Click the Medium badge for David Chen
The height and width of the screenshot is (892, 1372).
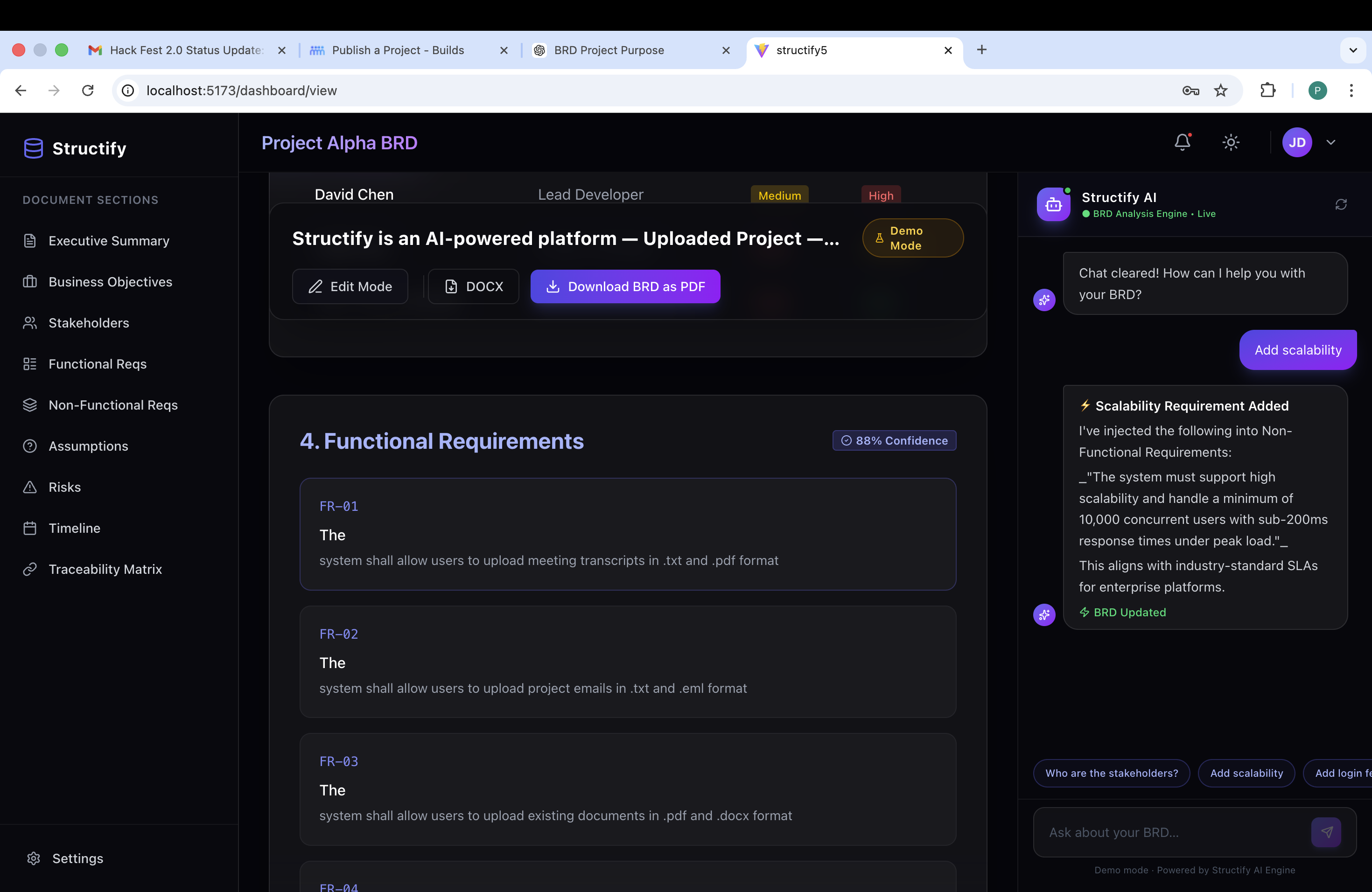[x=779, y=195]
